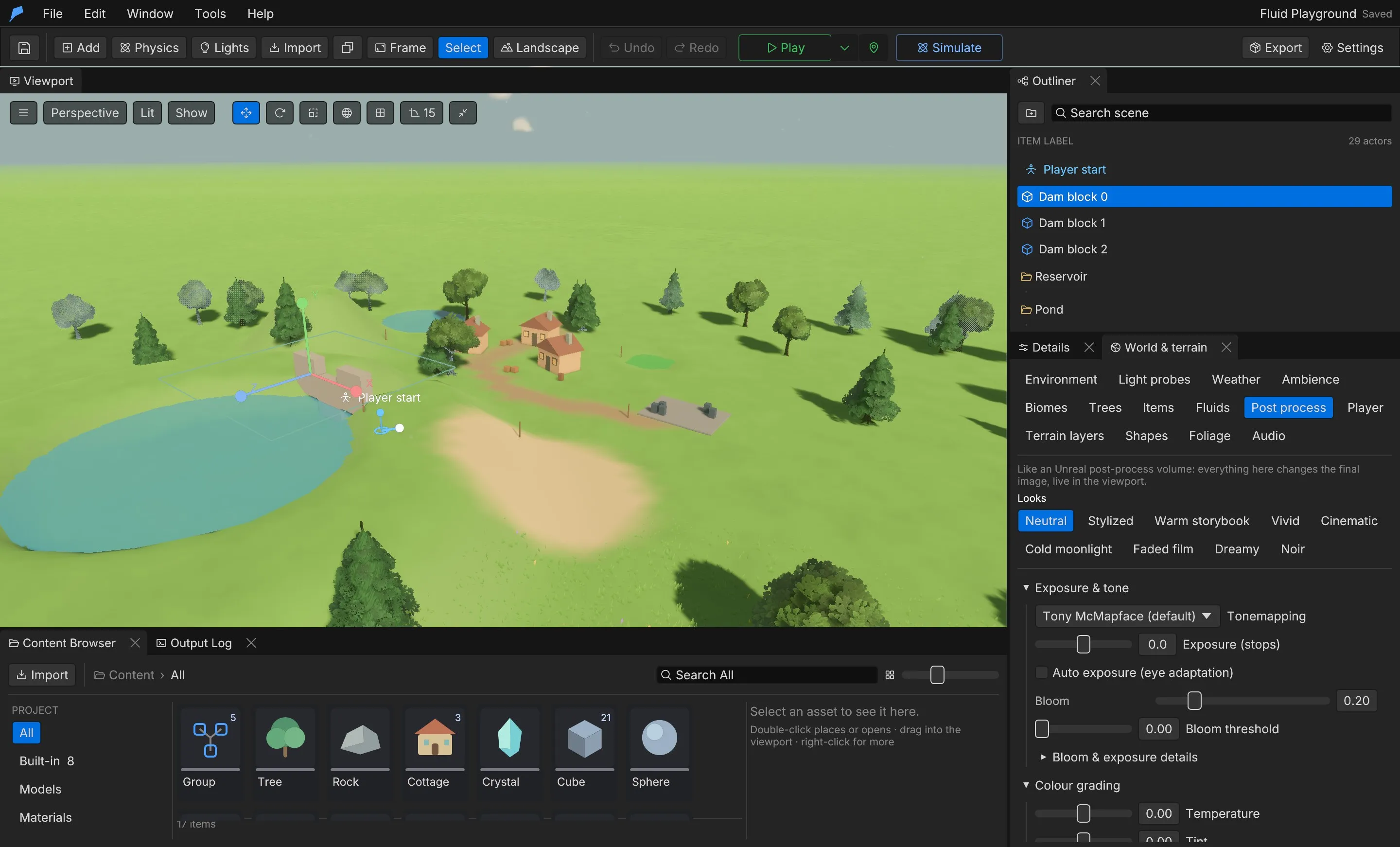Click the green location pin icon

coord(874,48)
